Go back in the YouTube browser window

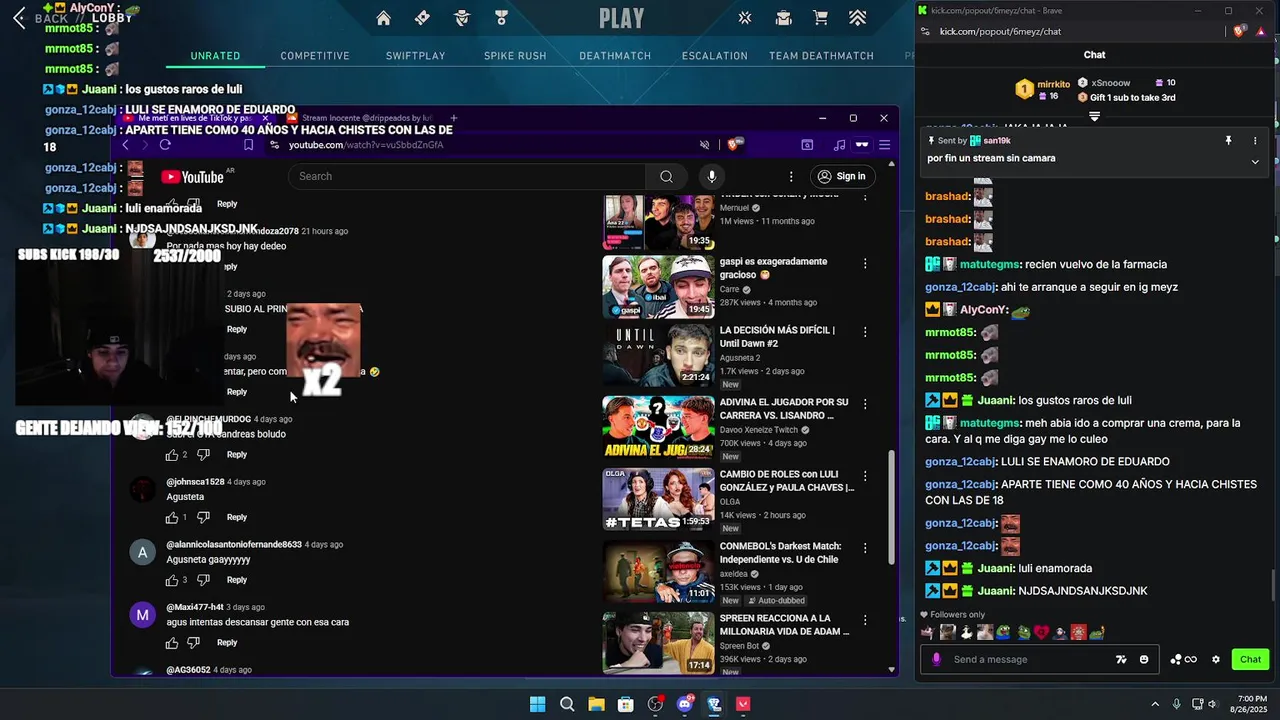(125, 145)
